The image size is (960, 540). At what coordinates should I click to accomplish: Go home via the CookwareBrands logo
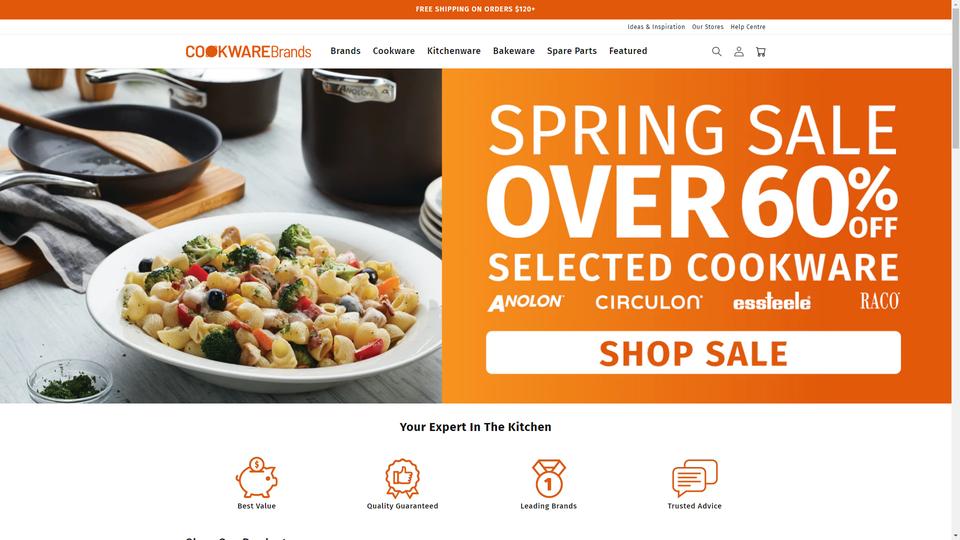(249, 51)
